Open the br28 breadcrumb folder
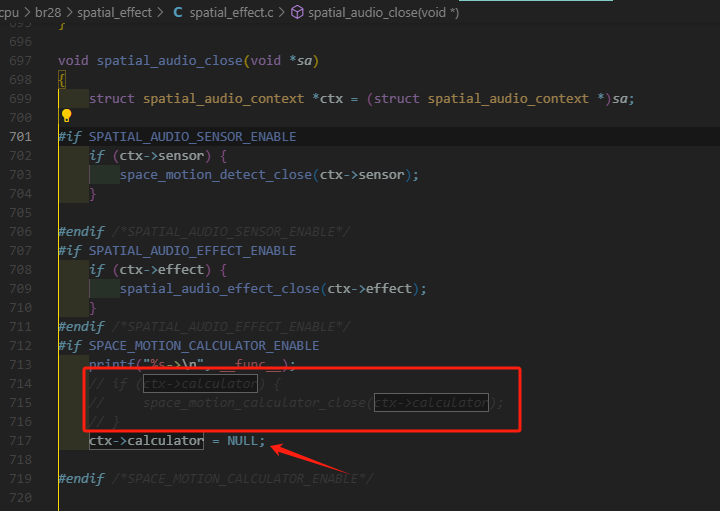 48,12
